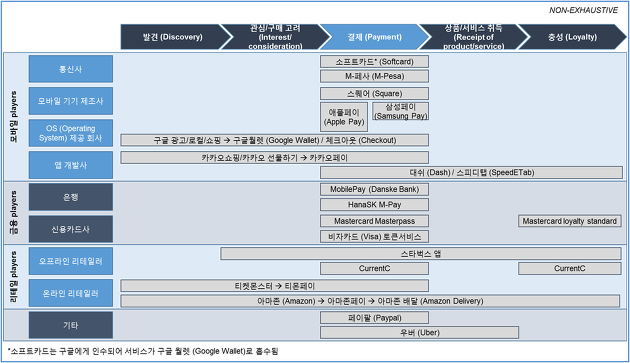
Task: Click the 소프트카드 (Softcard) box
Action: click(374, 62)
